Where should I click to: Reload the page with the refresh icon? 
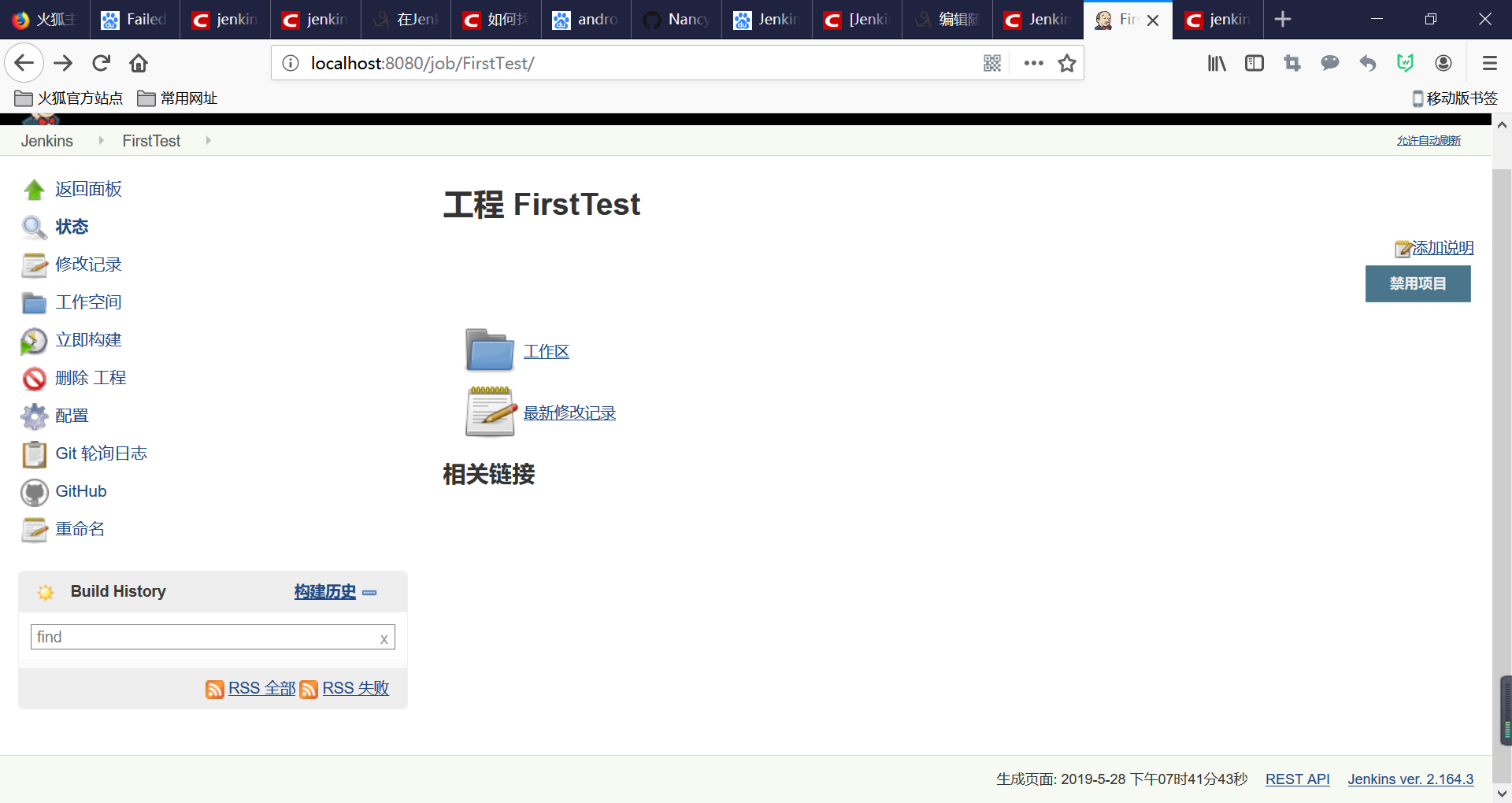(101, 63)
